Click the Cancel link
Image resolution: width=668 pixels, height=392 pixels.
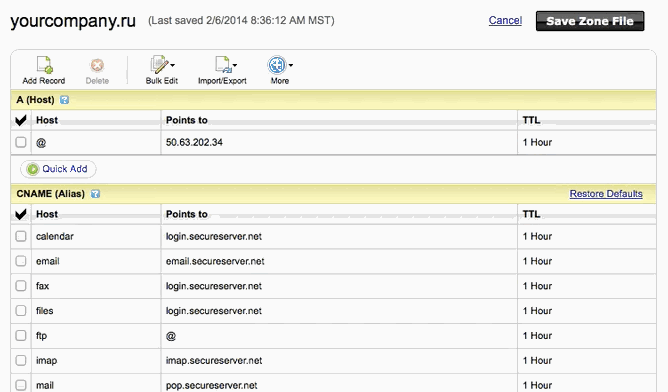pos(505,20)
